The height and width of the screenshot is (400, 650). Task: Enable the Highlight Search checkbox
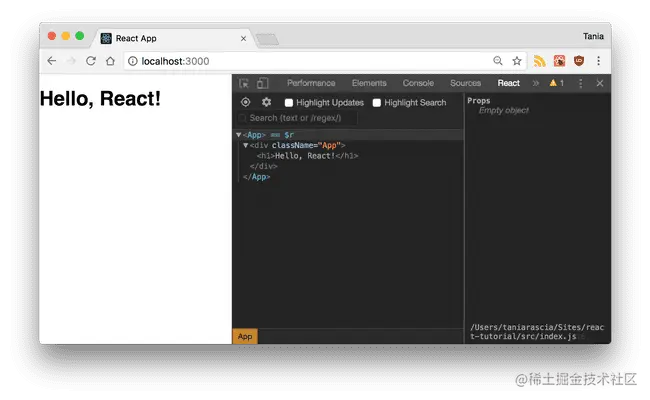click(x=377, y=103)
